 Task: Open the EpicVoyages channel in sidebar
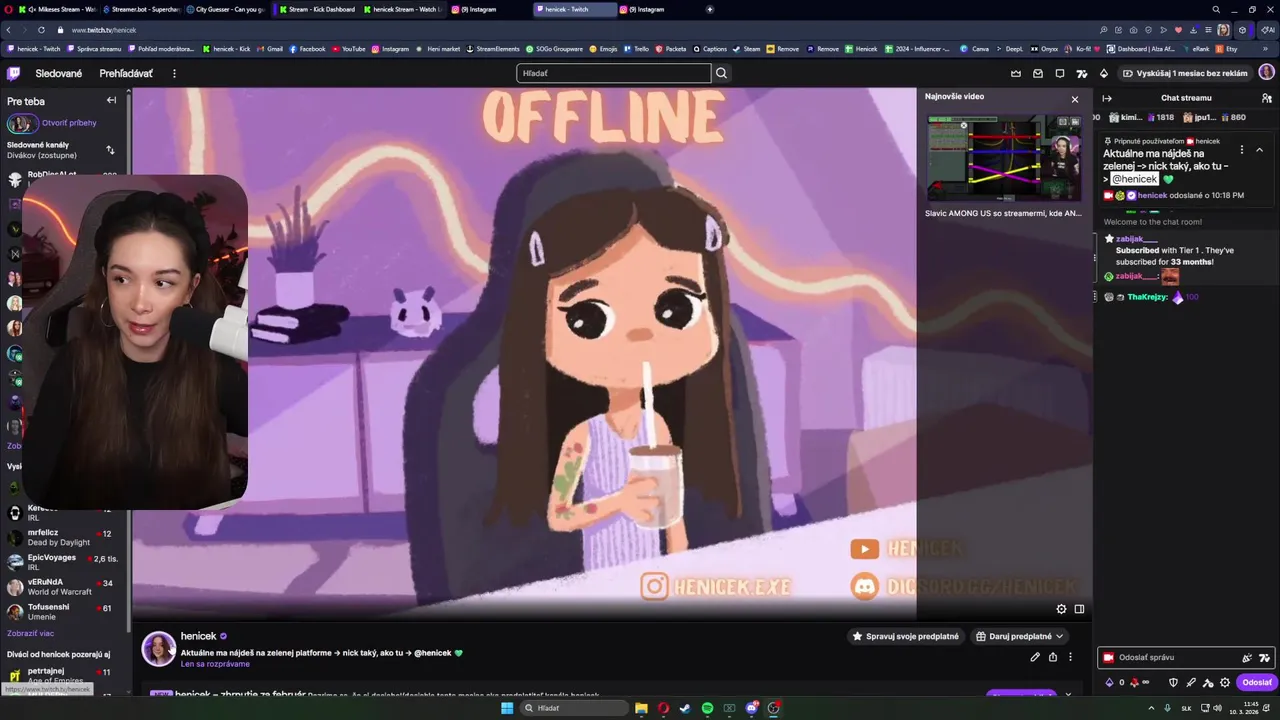coord(64,562)
